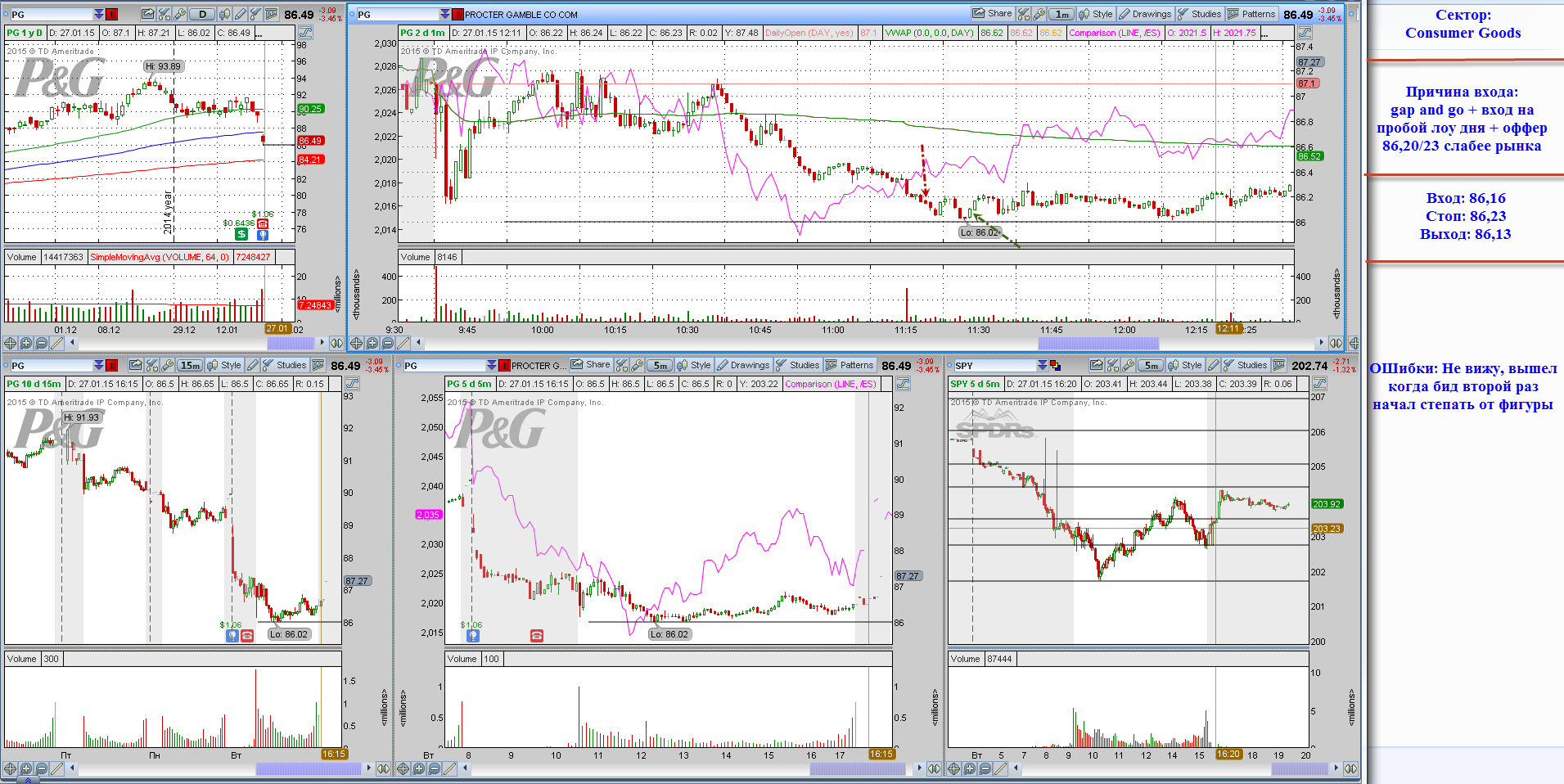Expand symbol dropdown arrow on daily chart
1564x784 pixels.
tap(99, 14)
